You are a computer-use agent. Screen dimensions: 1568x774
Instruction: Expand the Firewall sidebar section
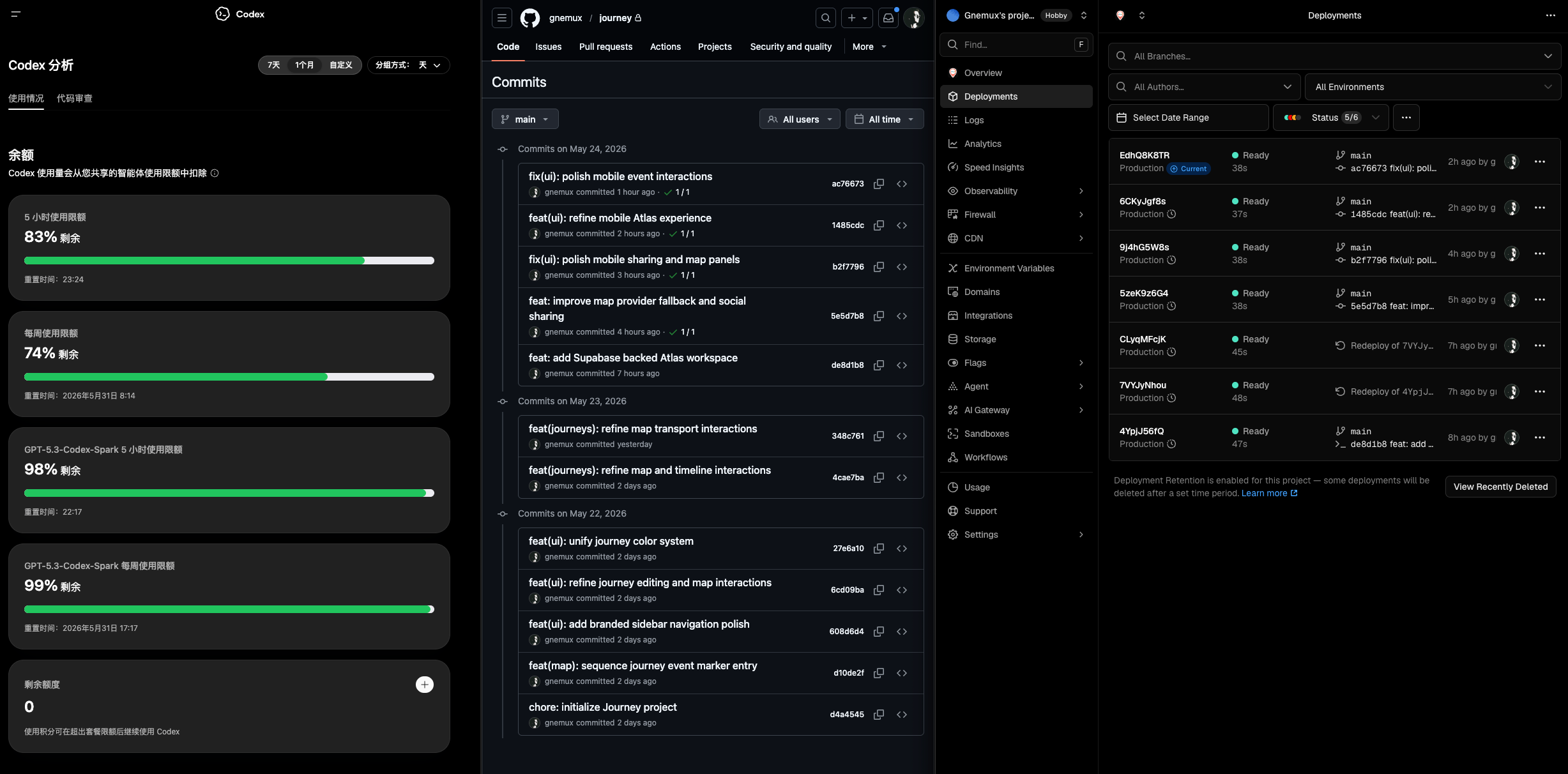coord(1016,215)
